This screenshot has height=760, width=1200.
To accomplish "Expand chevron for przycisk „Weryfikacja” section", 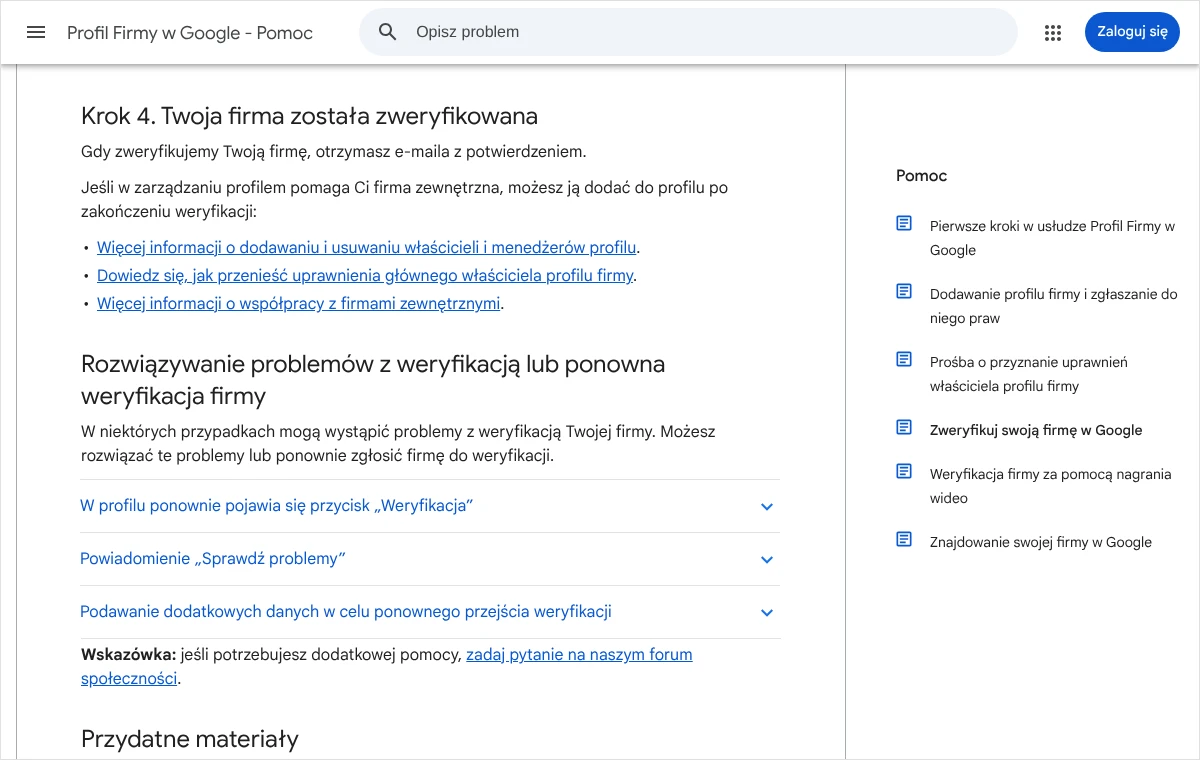I will click(x=767, y=506).
